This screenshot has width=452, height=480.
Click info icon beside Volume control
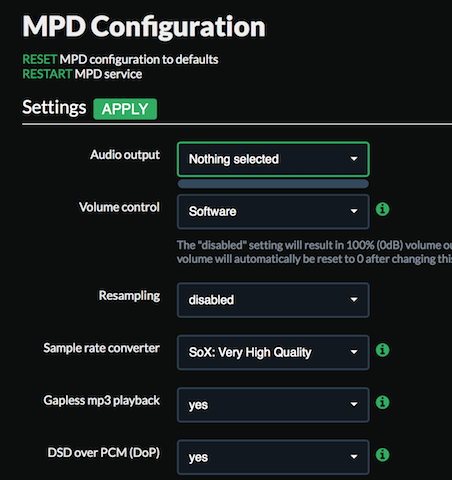pyautogui.click(x=382, y=209)
